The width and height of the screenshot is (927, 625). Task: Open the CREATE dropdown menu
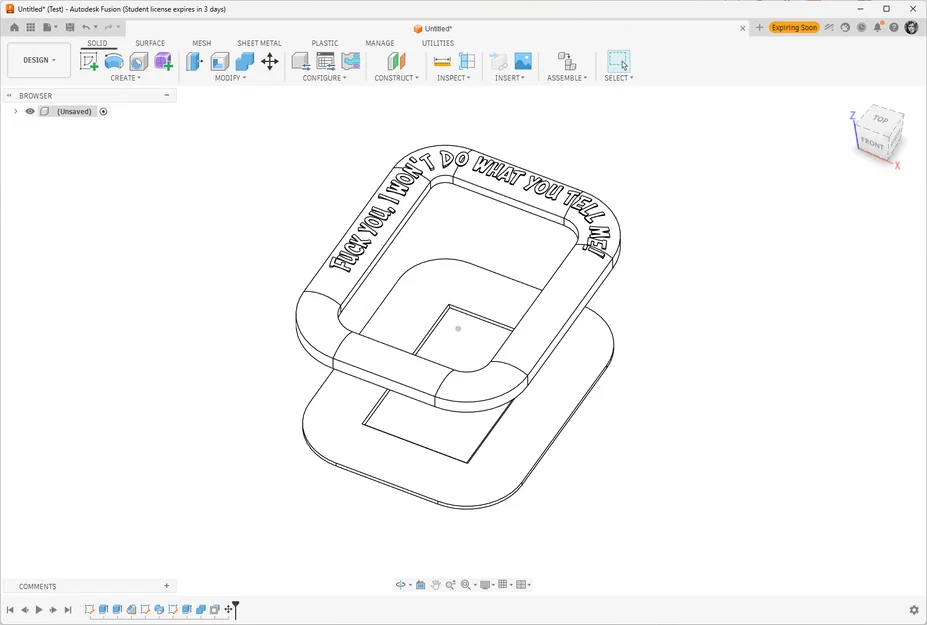(x=125, y=78)
